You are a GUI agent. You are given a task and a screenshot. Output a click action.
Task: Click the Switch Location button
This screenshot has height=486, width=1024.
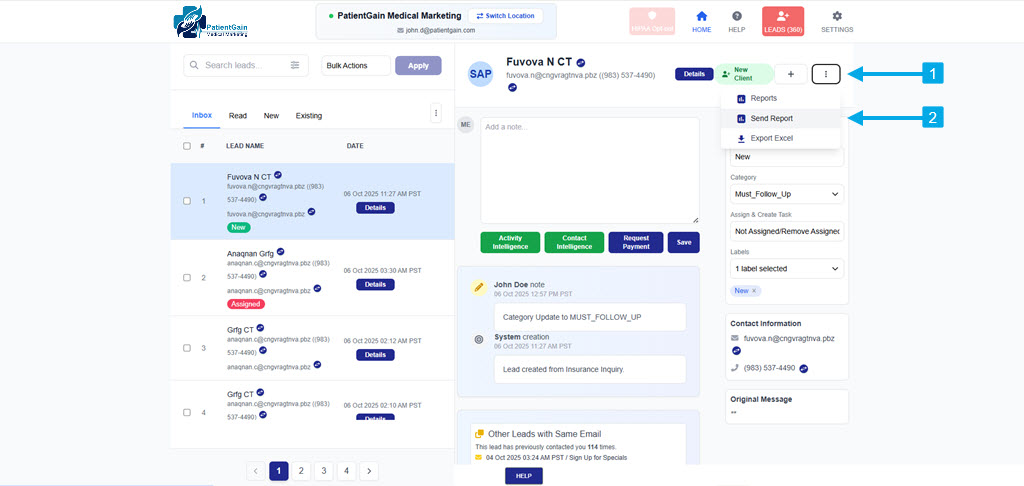point(505,16)
